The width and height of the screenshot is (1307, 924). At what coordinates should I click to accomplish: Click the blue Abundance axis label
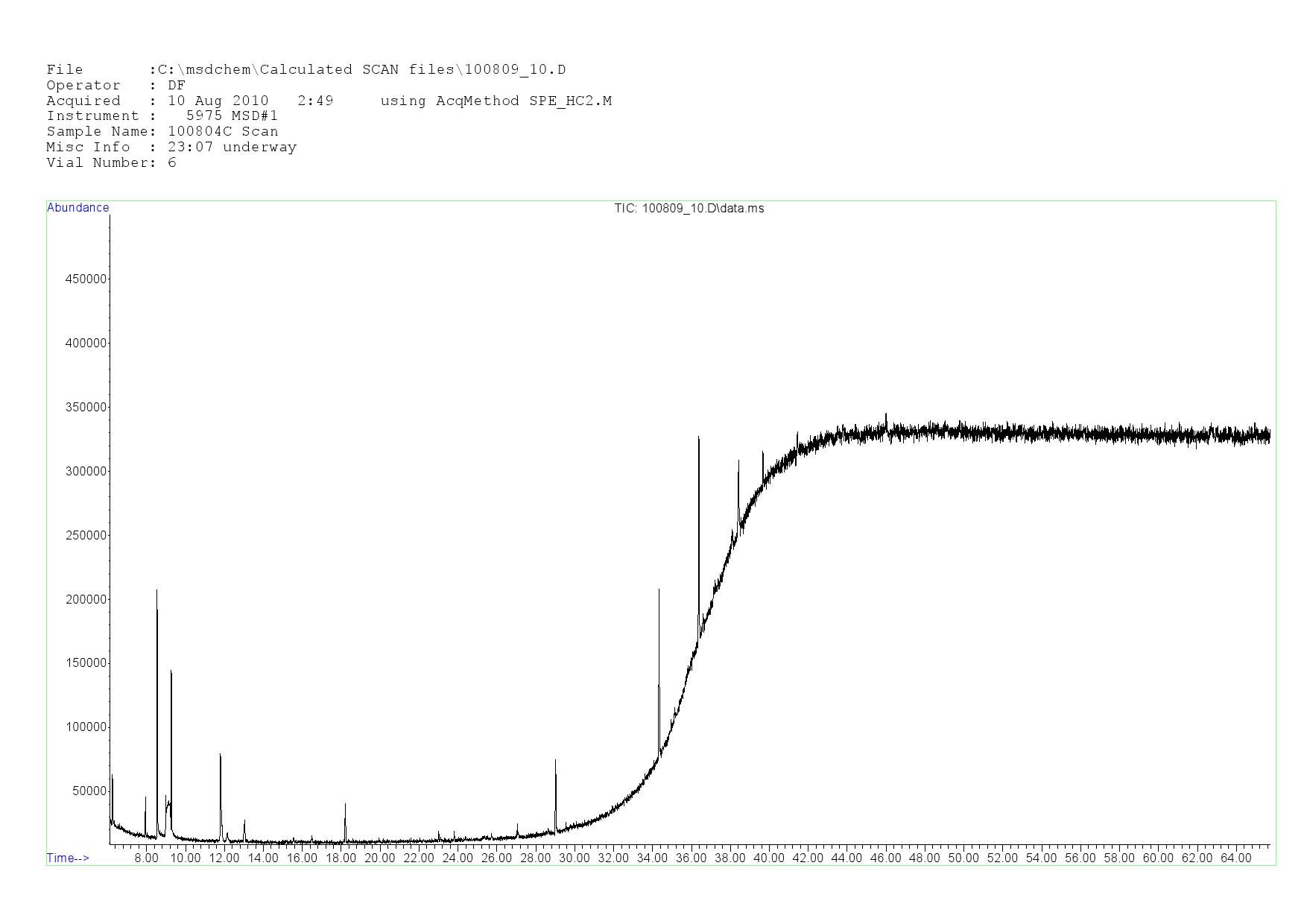coord(77,208)
